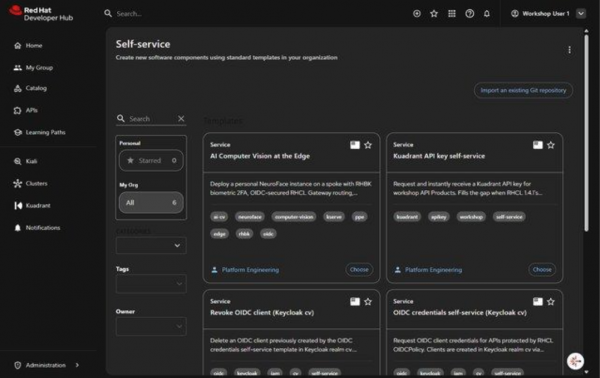Viewport: 600px width, 378px height.
Task: Click the page vertical scrollbar thumb
Action: pos(586,133)
